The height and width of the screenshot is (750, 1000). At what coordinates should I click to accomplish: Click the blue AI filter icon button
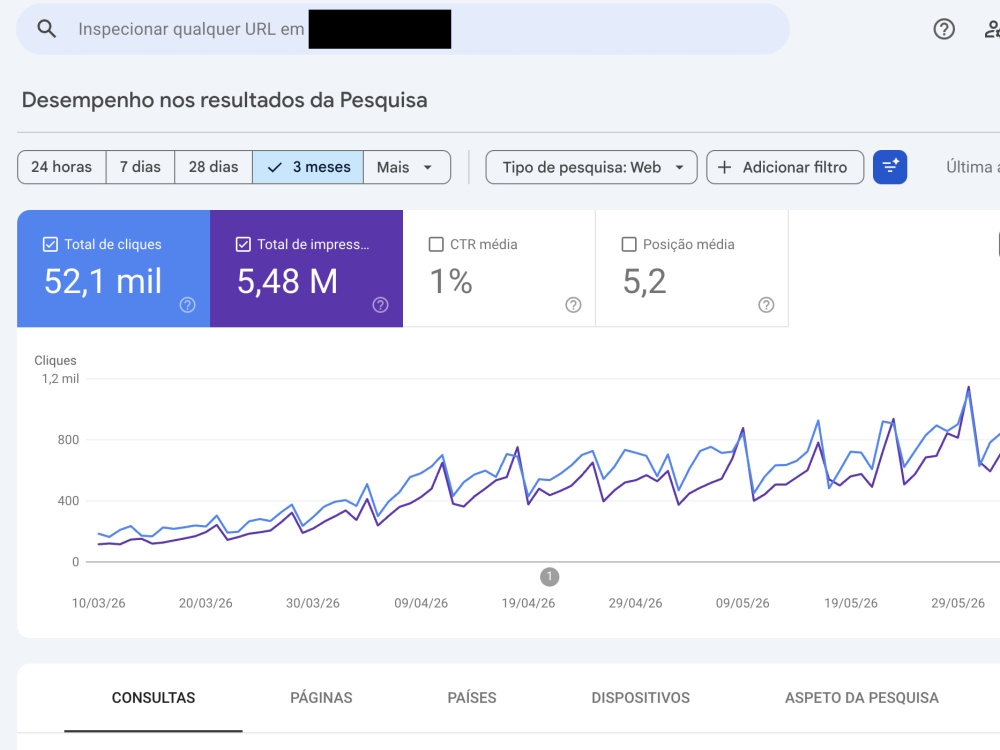click(890, 167)
